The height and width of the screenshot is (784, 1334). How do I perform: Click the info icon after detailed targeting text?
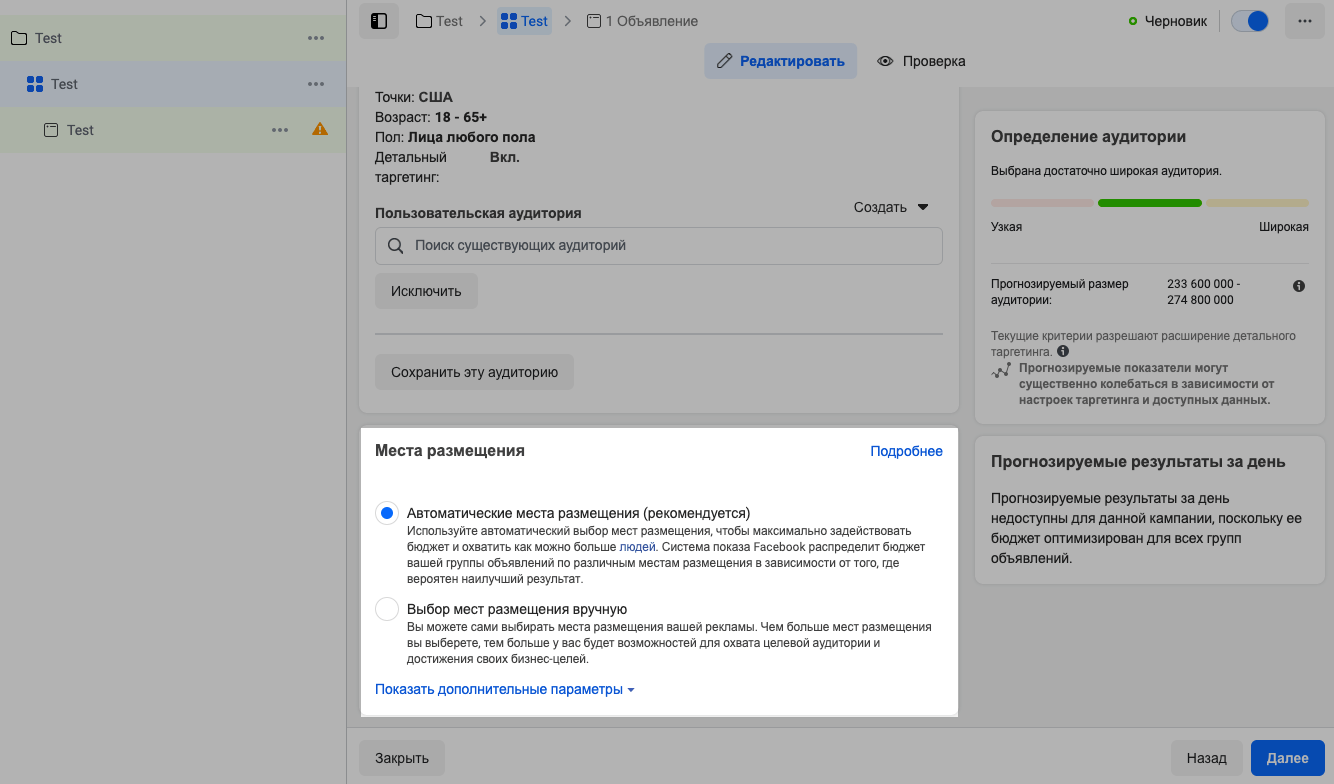(1063, 352)
